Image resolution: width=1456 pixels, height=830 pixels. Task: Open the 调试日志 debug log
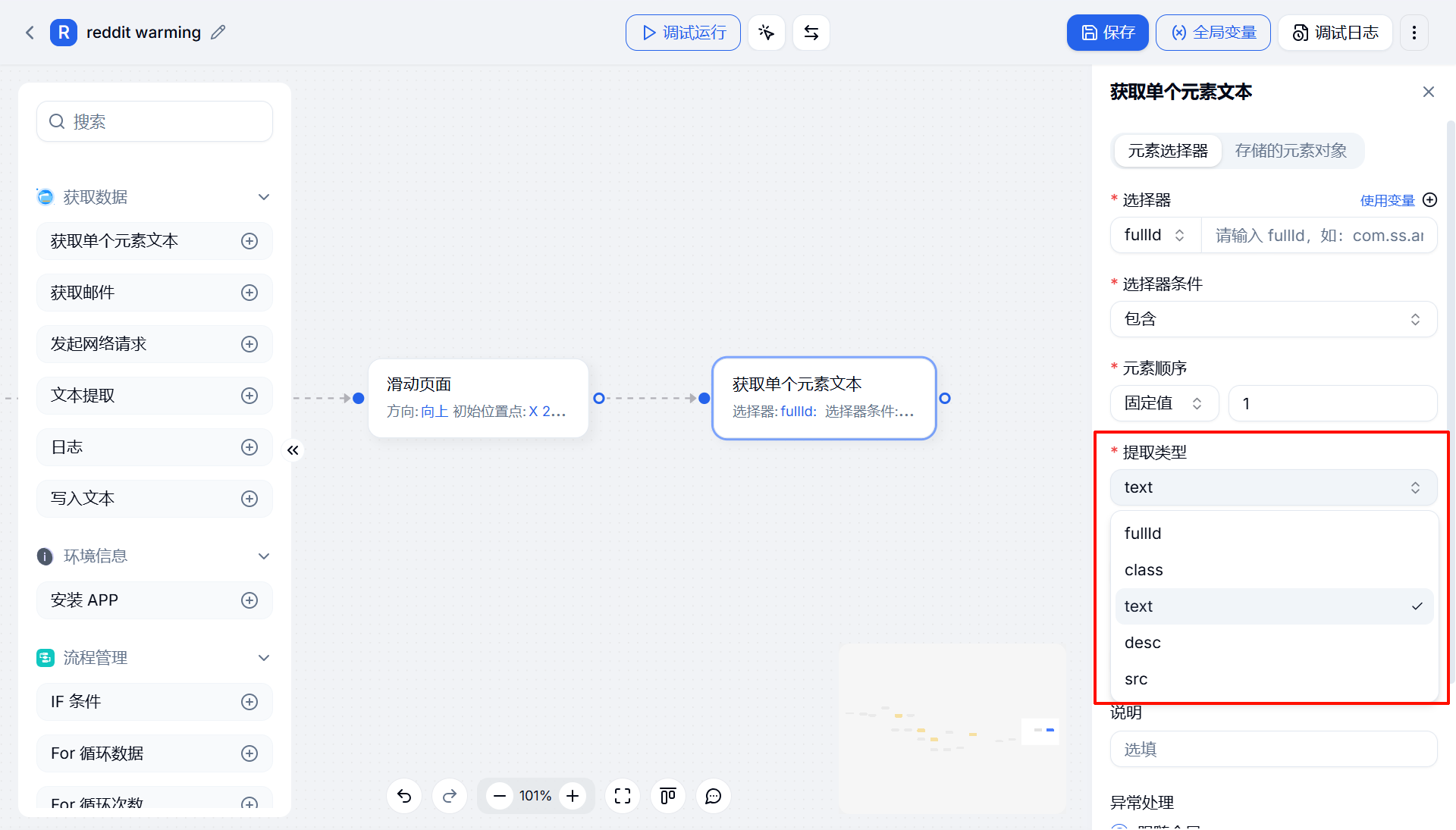click(x=1335, y=33)
